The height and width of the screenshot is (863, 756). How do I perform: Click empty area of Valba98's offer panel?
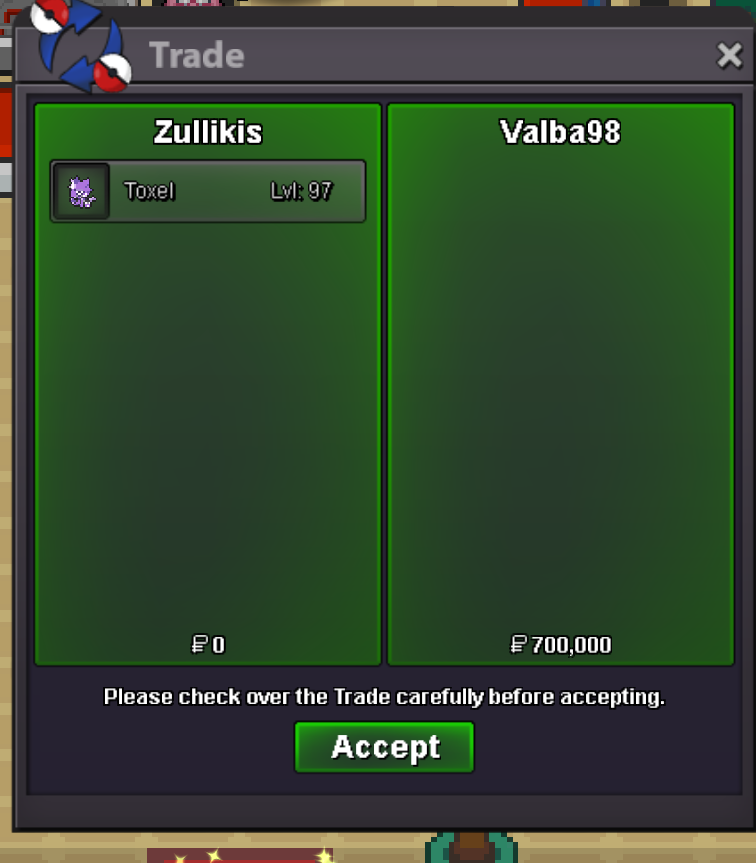coord(561,385)
